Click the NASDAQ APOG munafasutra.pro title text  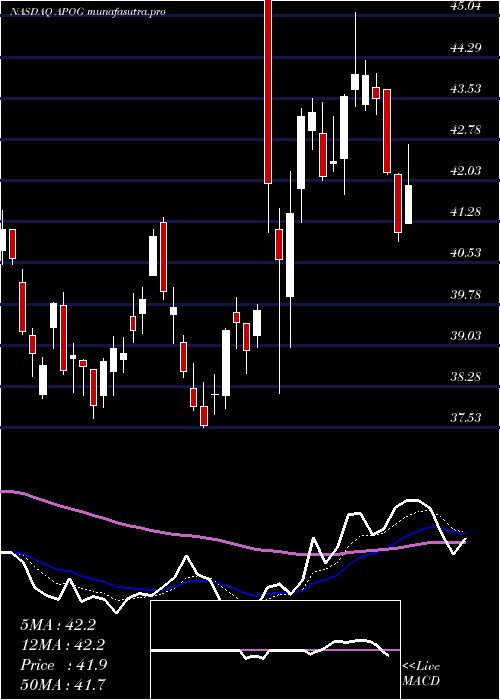coord(87,12)
